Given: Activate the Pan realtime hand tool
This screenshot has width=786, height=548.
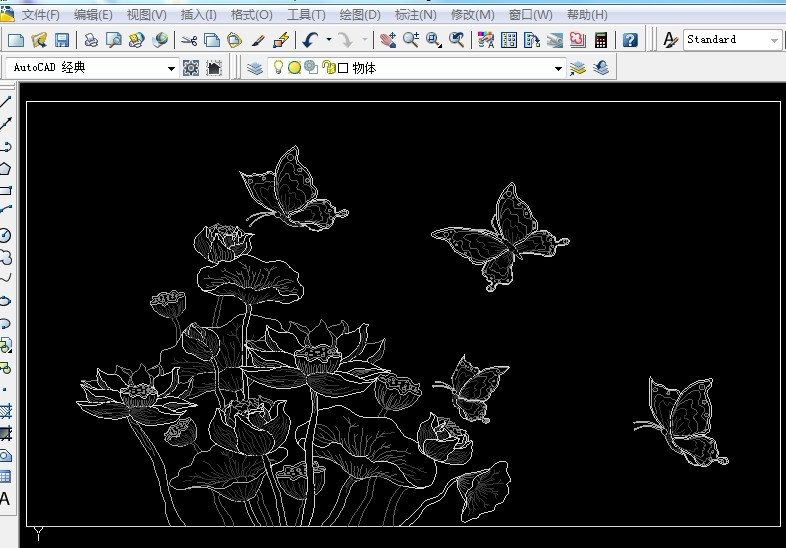Looking at the screenshot, I should click(387, 40).
